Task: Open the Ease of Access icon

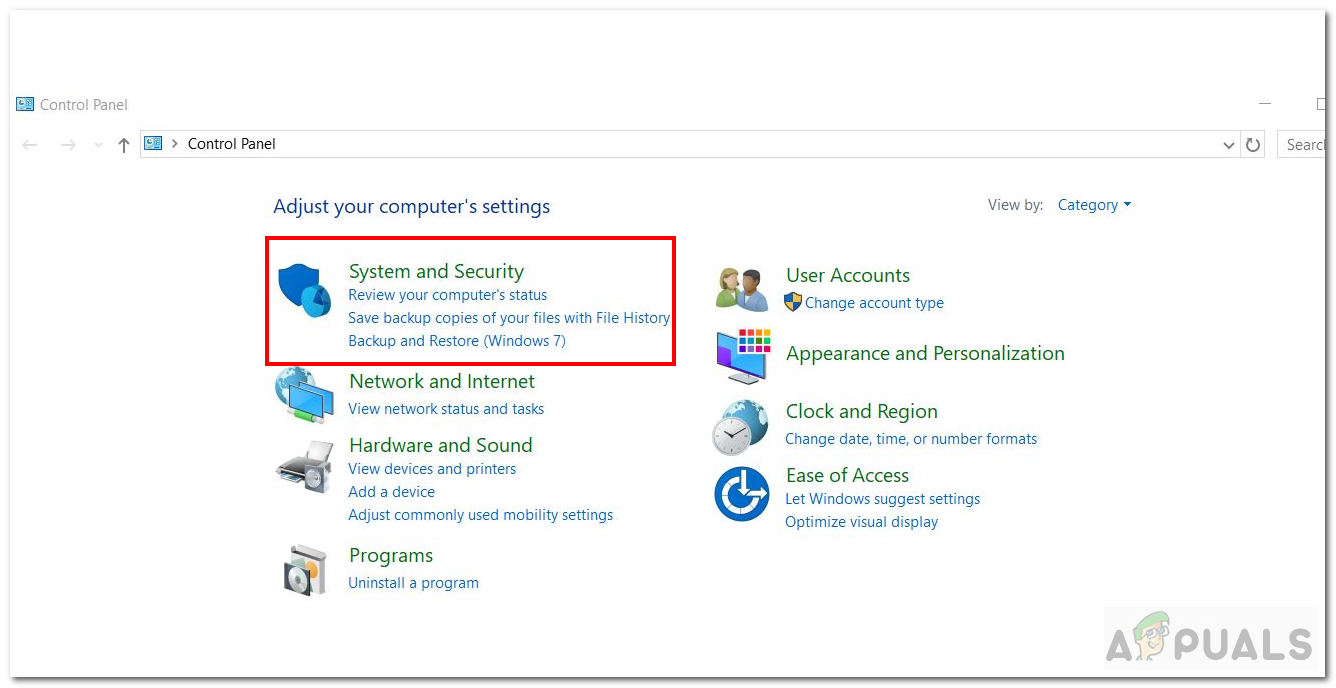Action: pyautogui.click(x=741, y=494)
